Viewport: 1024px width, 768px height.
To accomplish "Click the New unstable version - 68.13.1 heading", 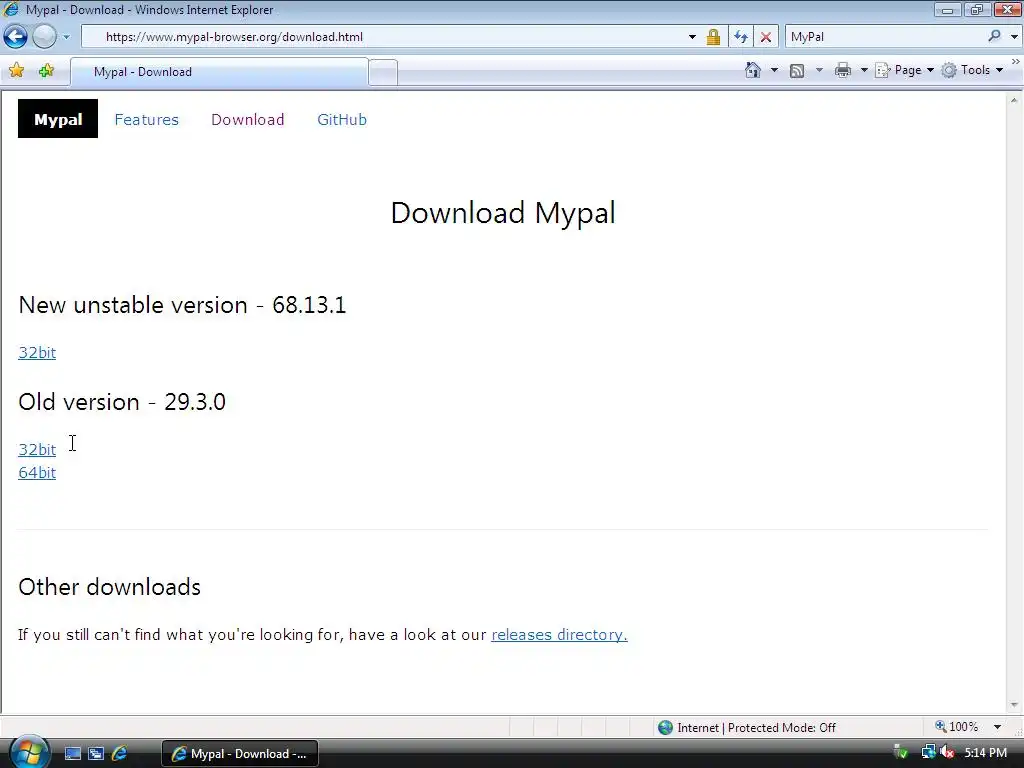I will click(182, 305).
